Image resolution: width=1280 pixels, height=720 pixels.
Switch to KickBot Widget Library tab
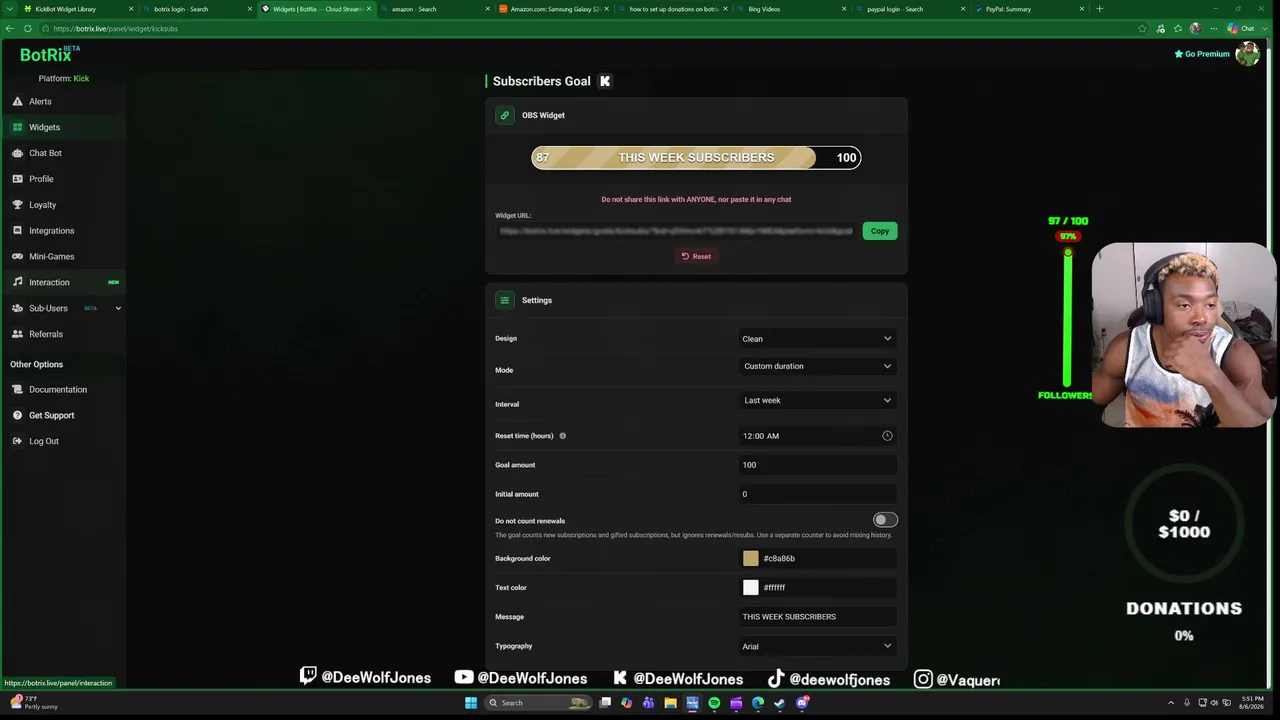pyautogui.click(x=80, y=9)
